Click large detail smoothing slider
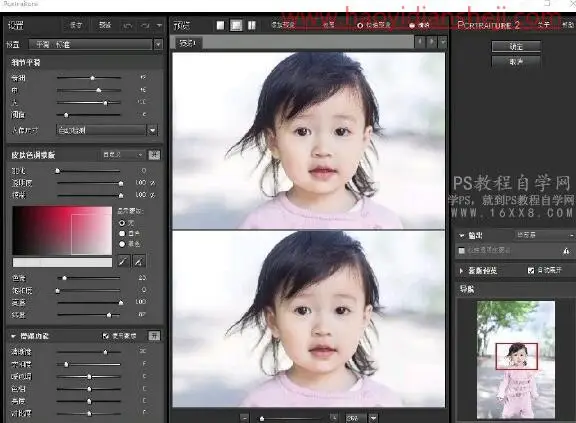Image resolution: width=576 pixels, height=423 pixels. point(89,103)
